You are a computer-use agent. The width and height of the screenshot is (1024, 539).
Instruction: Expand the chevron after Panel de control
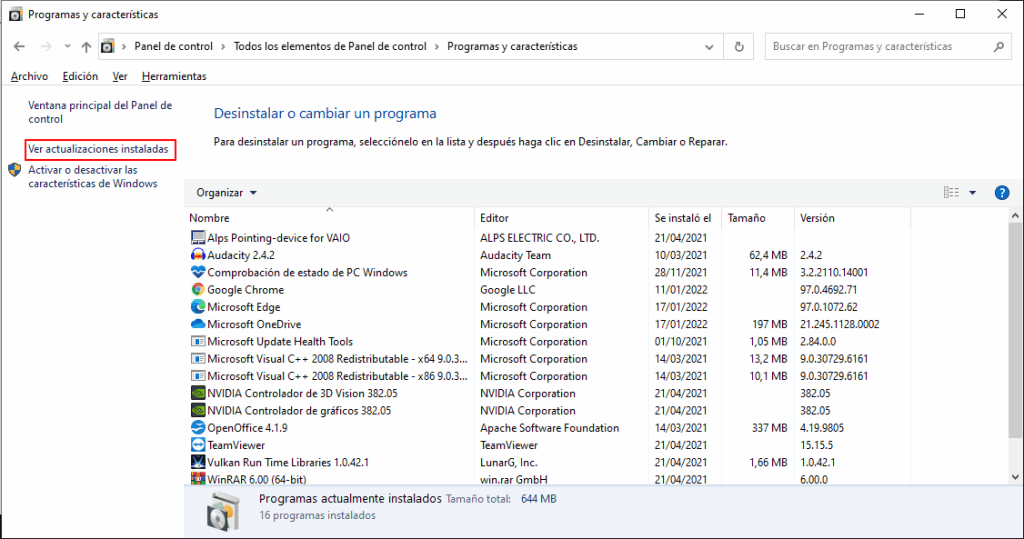[223, 46]
